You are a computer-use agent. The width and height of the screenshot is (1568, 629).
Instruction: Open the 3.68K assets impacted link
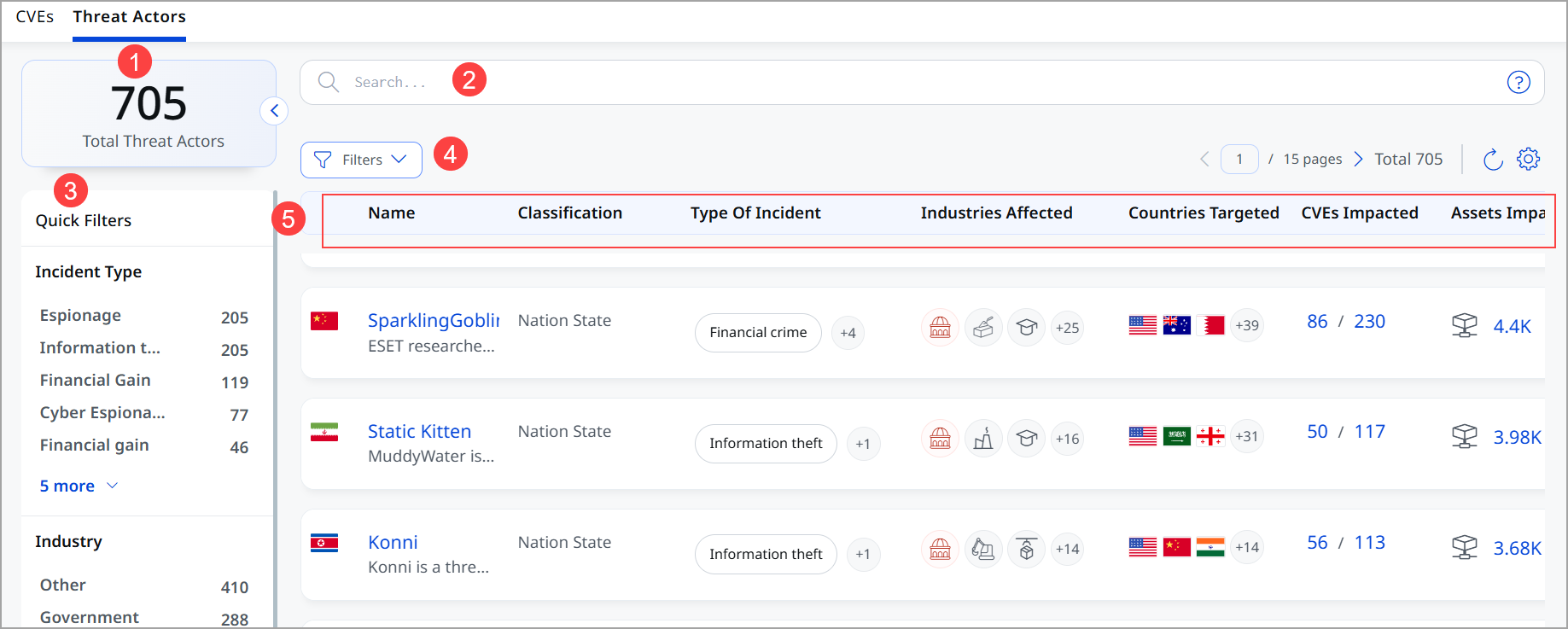coord(1517,548)
